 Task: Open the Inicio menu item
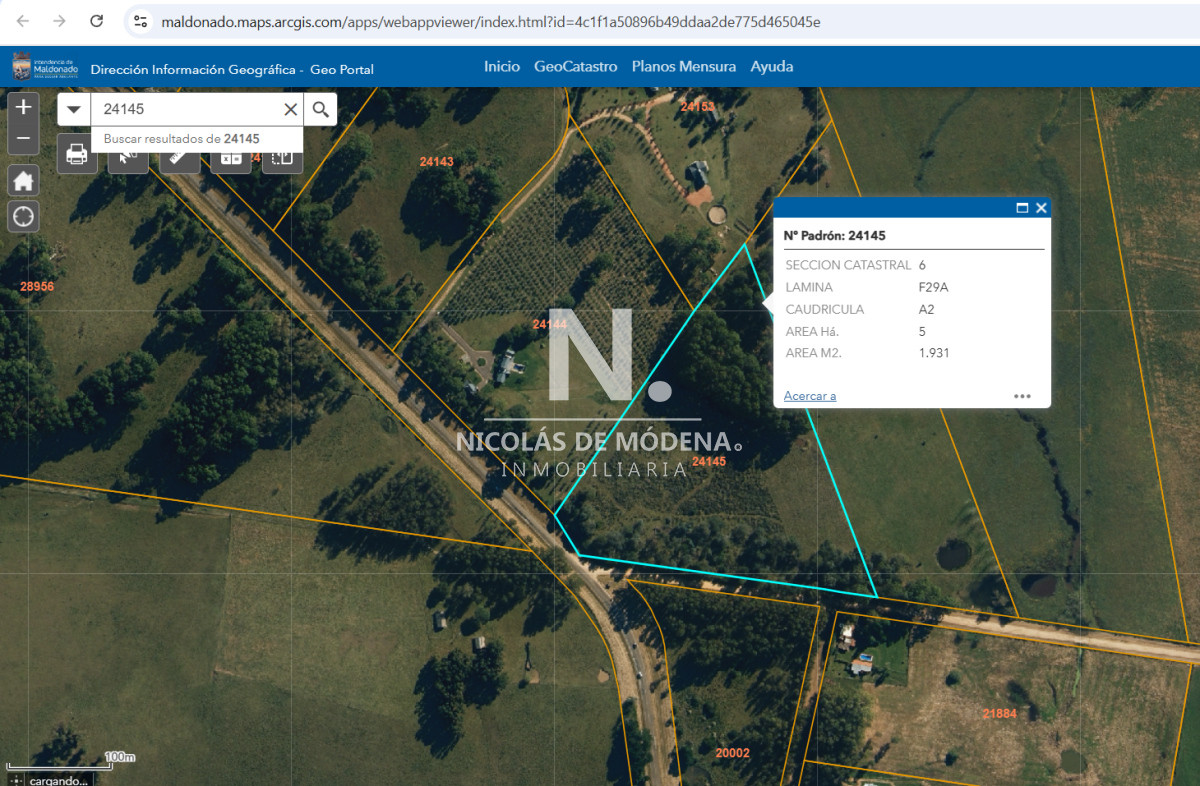502,67
